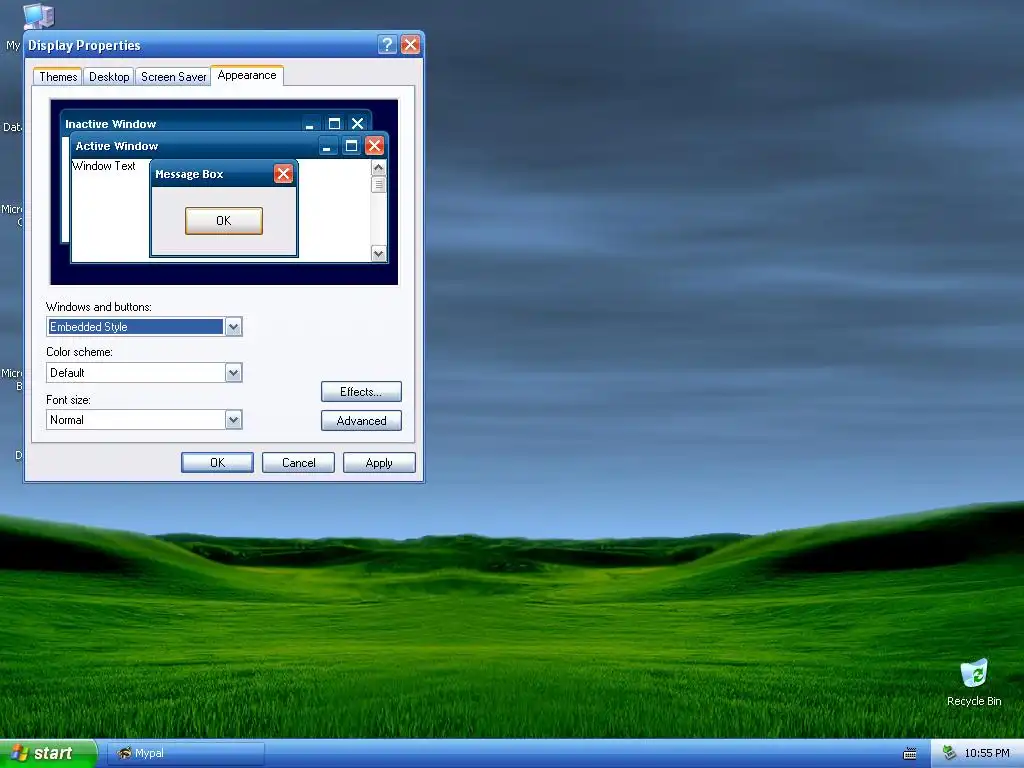This screenshot has height=768, width=1024.
Task: Switch to the Desktop tab
Action: click(x=109, y=76)
